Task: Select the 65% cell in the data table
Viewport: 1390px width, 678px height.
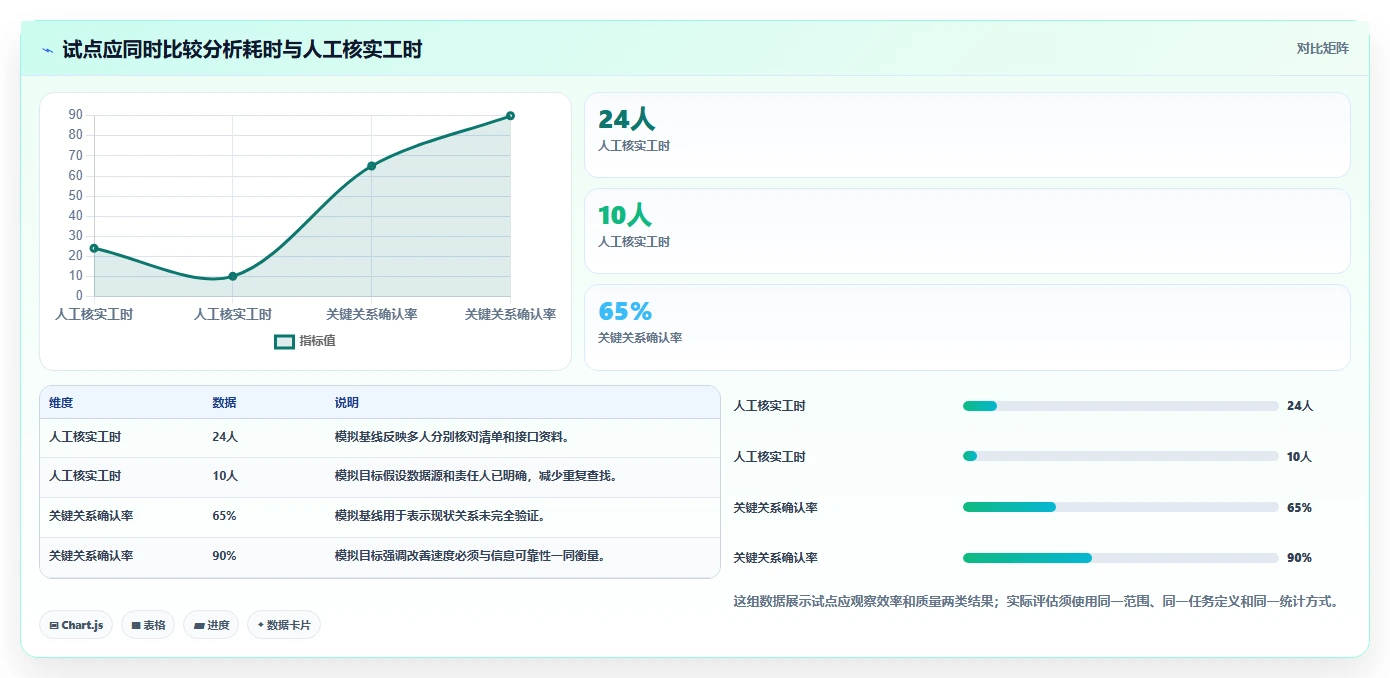Action: point(224,516)
